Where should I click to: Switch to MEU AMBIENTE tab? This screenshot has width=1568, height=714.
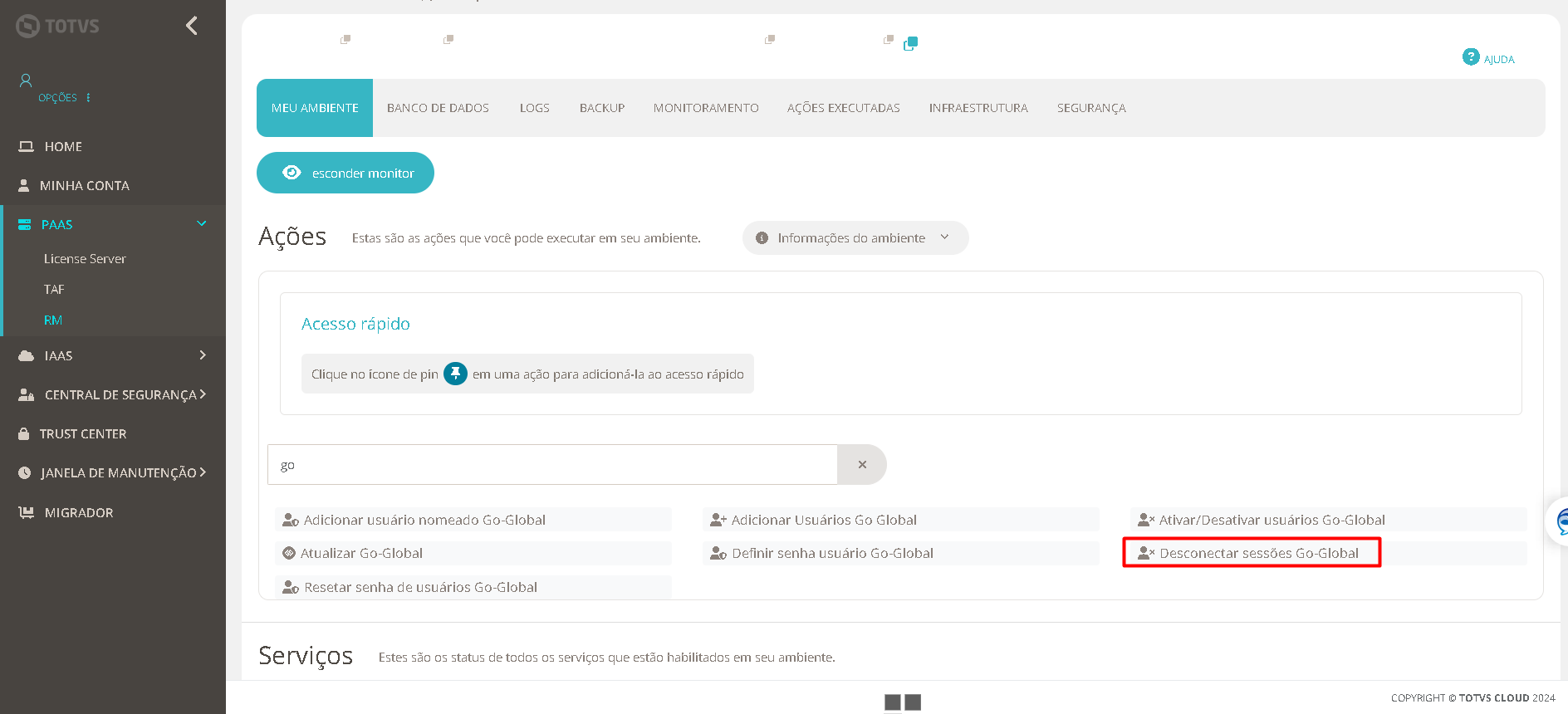(x=315, y=108)
